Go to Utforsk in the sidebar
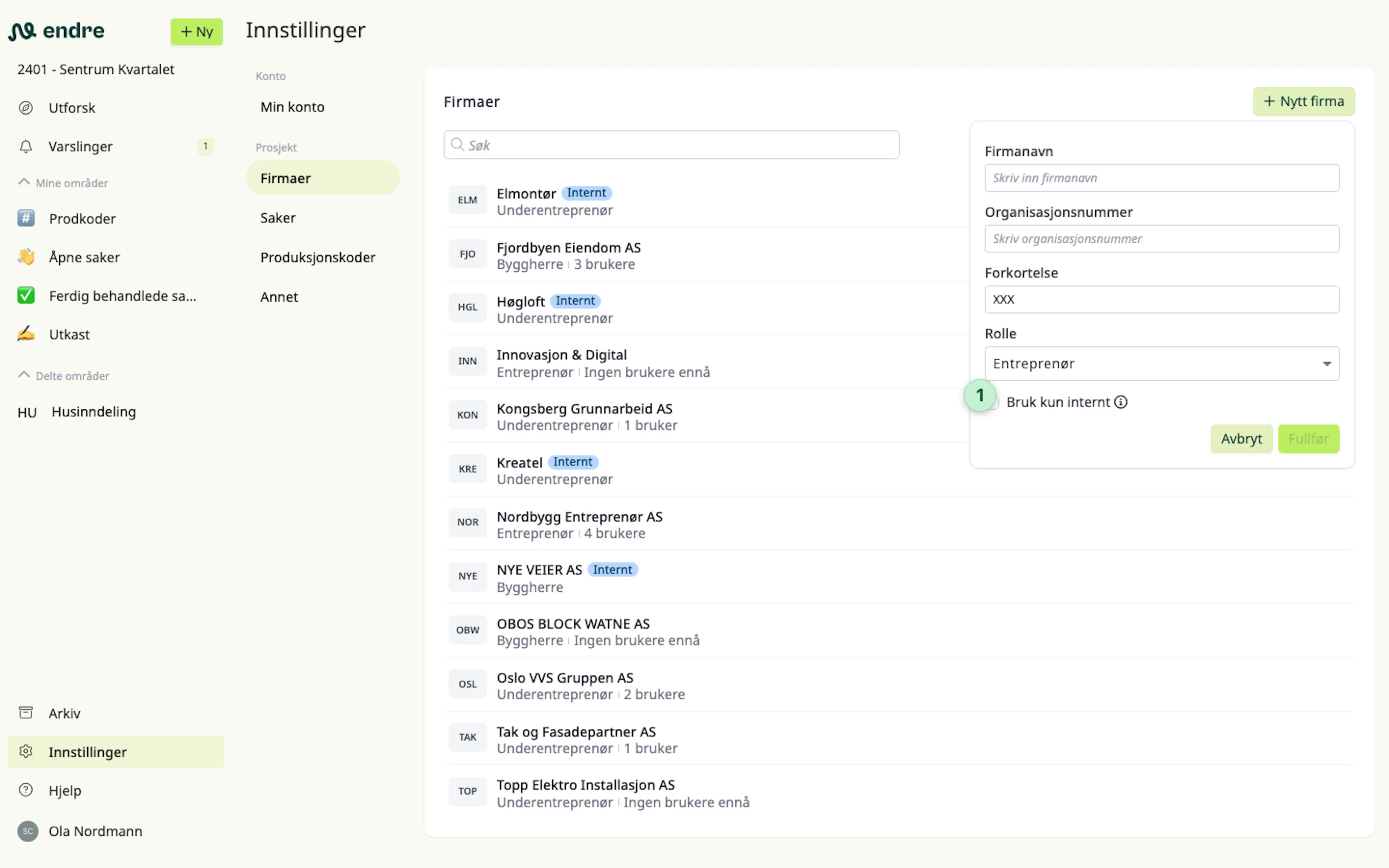The image size is (1389, 868). 72,108
